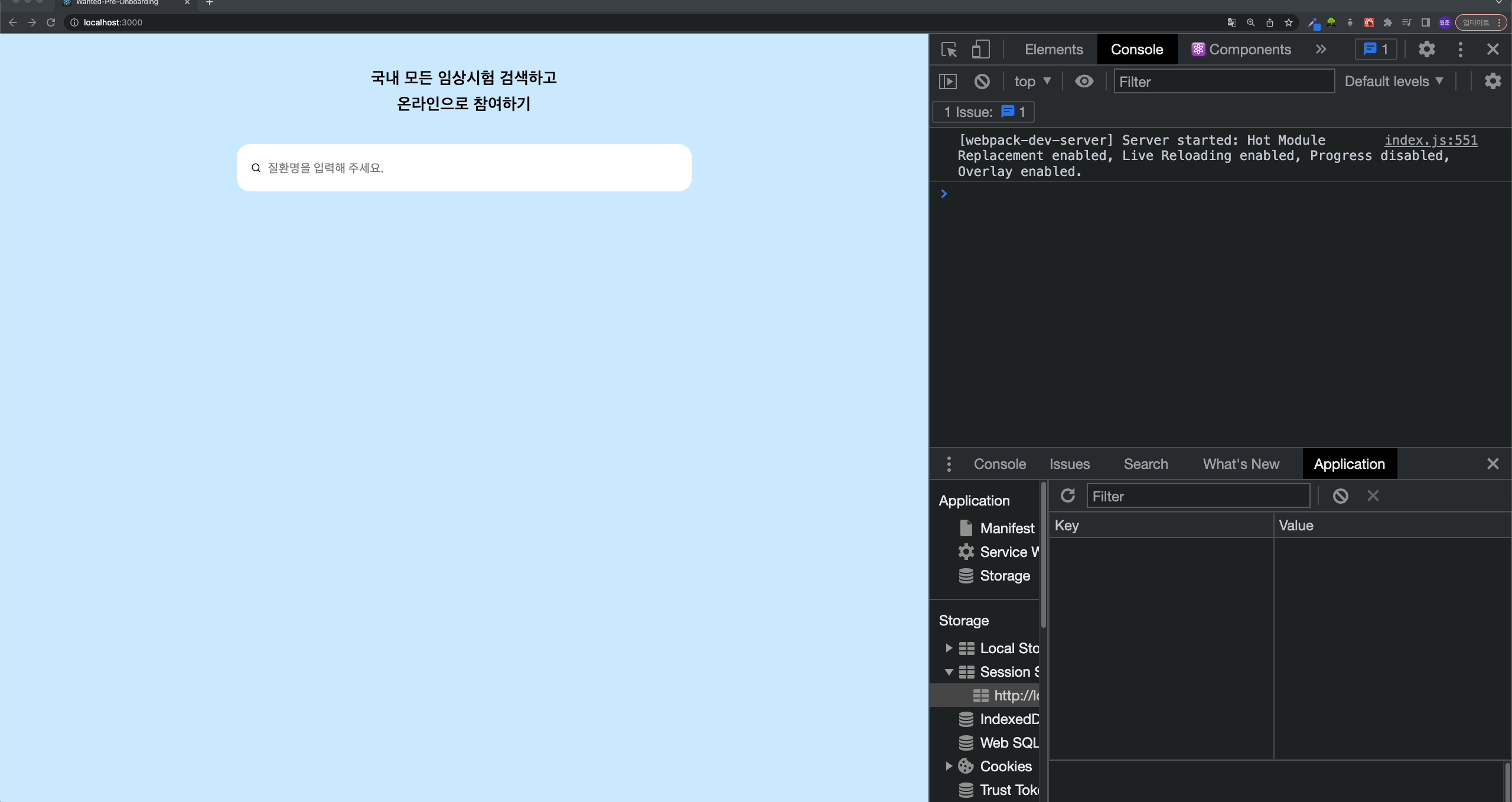Screen dimensions: 1512x802
Task: Click the 1 Issue button
Action: click(x=983, y=112)
